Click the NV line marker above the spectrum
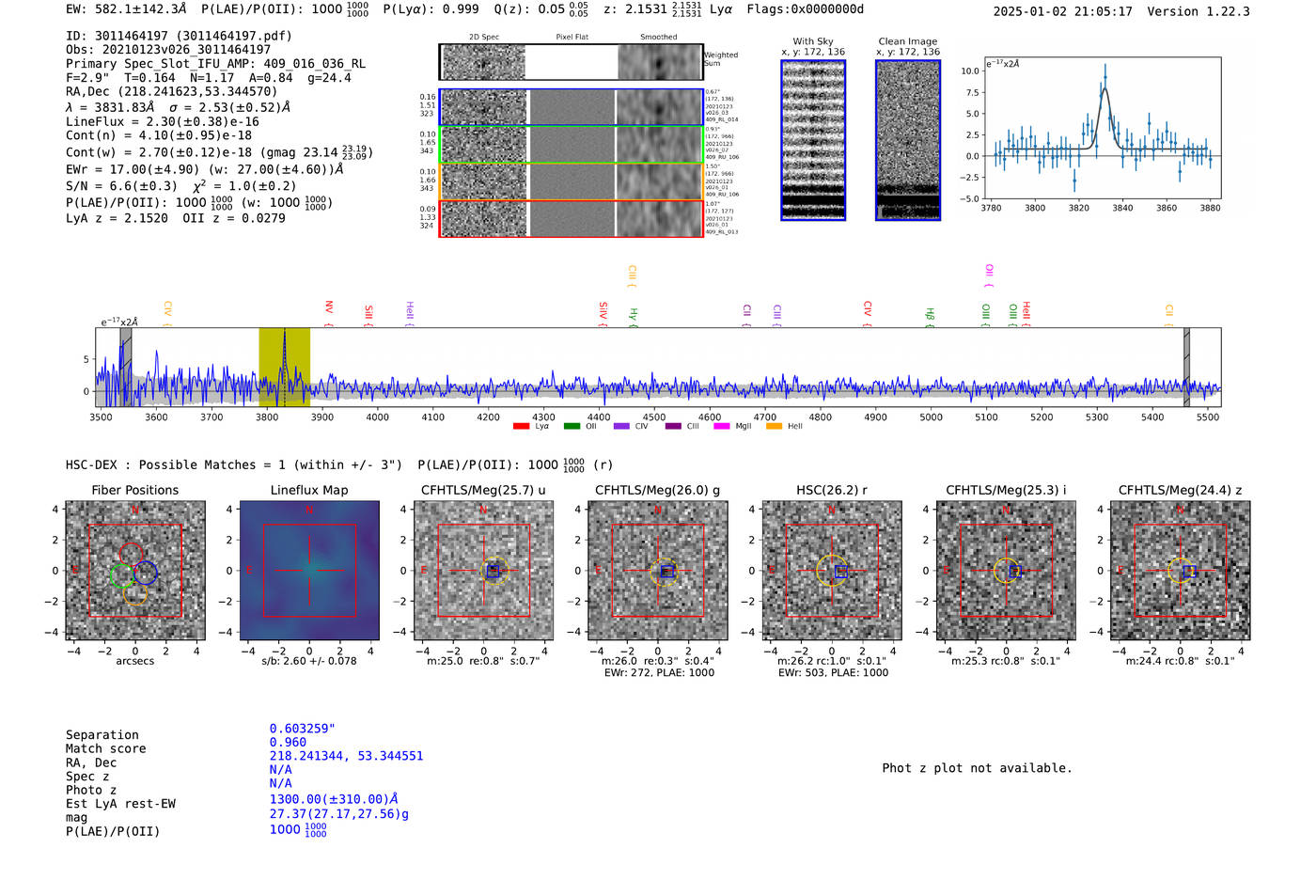Screen dimensions: 1316x896 tap(329, 313)
